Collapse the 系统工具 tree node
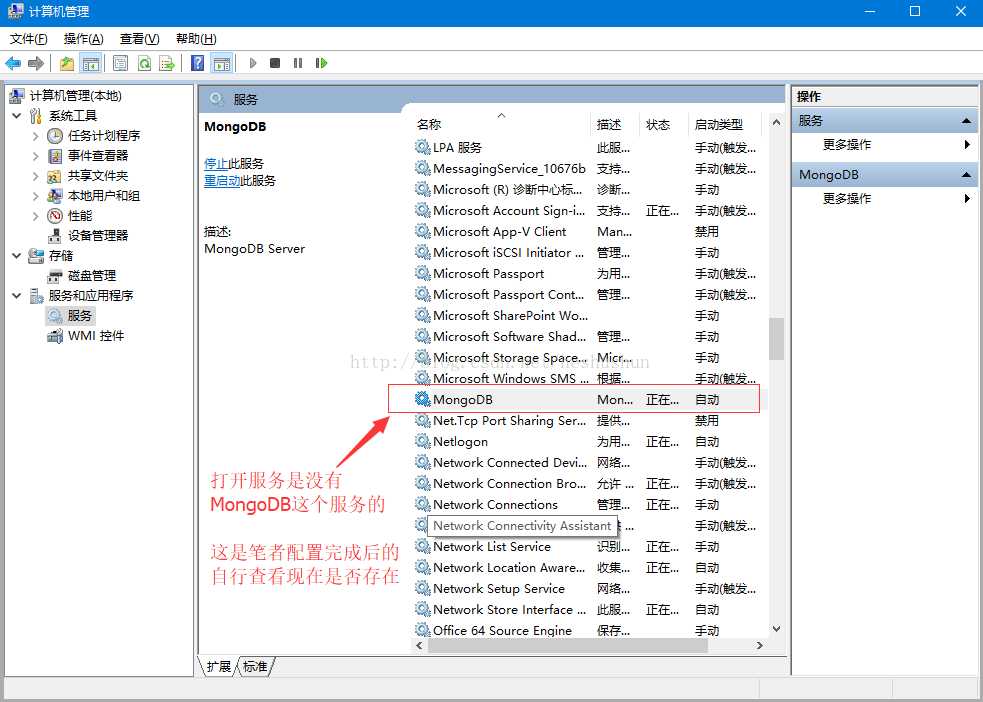This screenshot has width=983, height=702. click(x=17, y=116)
